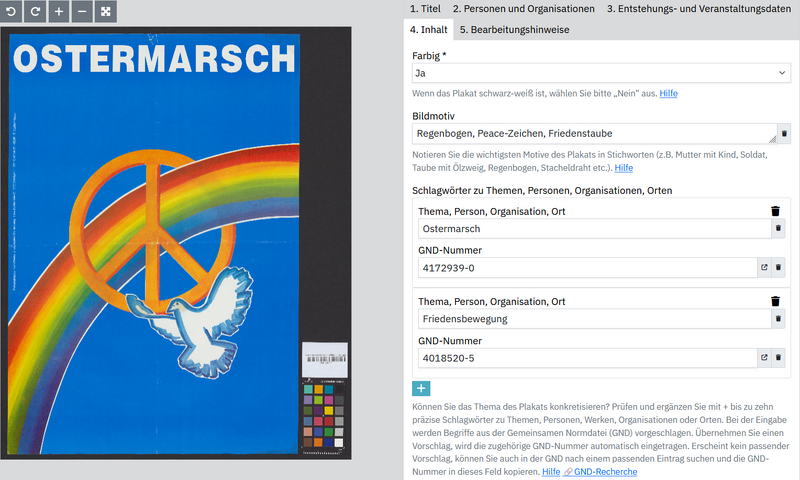Switch to the 1. Titel tab
The image size is (800, 480).
click(425, 9)
